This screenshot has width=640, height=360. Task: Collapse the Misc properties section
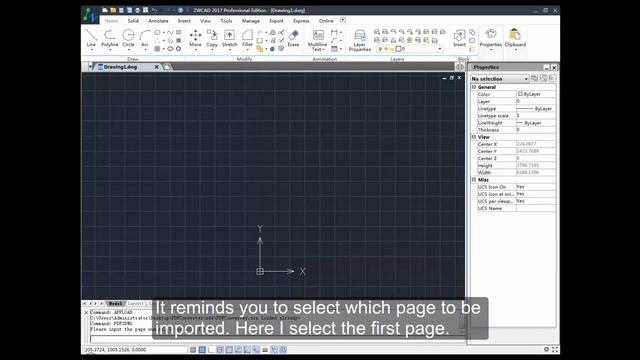pyautogui.click(x=474, y=180)
